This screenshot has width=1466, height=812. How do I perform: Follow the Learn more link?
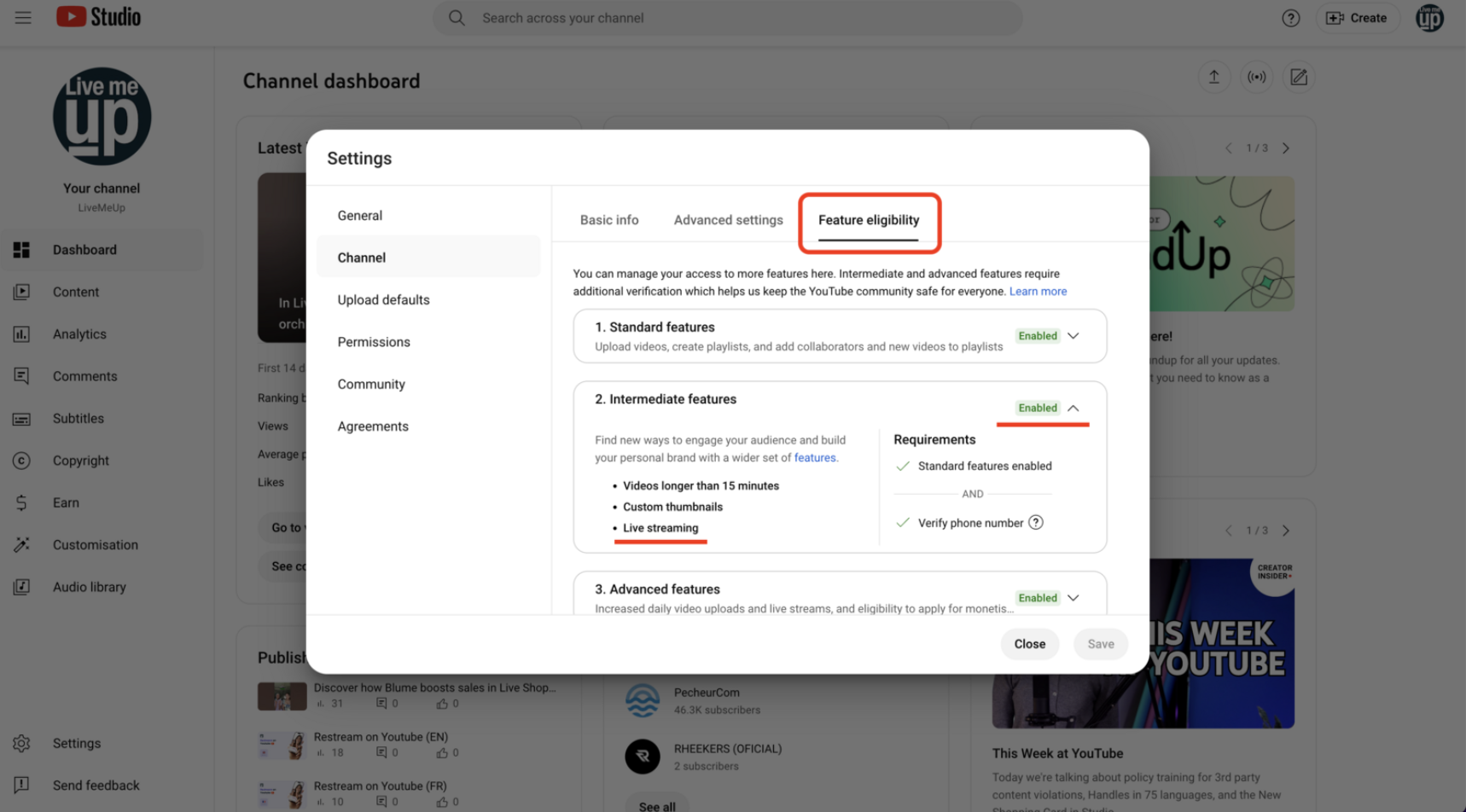[1038, 292]
